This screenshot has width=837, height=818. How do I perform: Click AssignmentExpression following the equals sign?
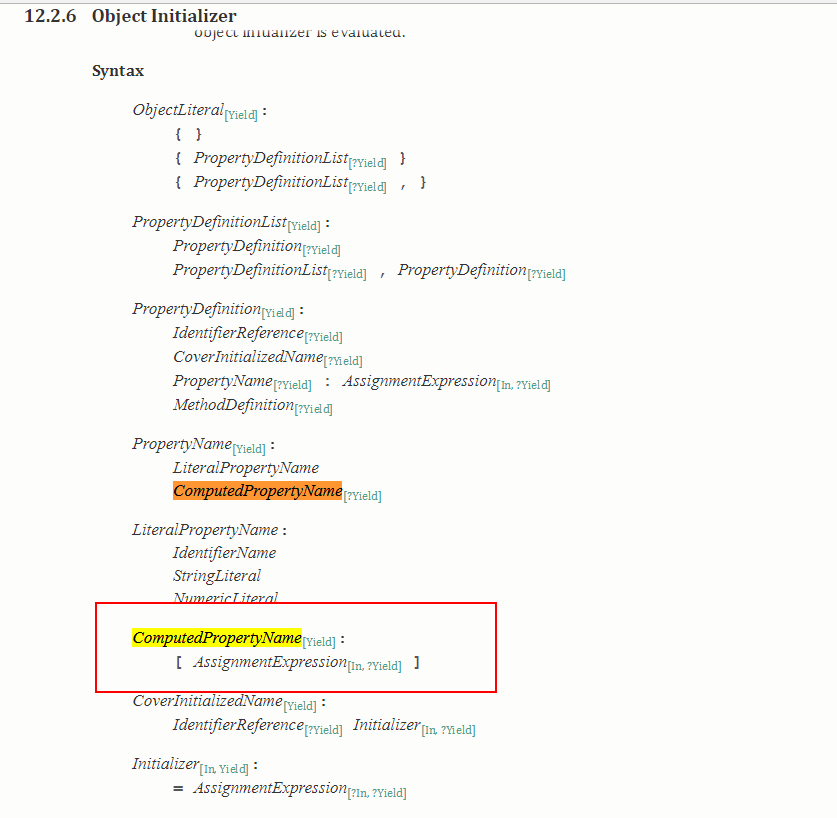270,788
